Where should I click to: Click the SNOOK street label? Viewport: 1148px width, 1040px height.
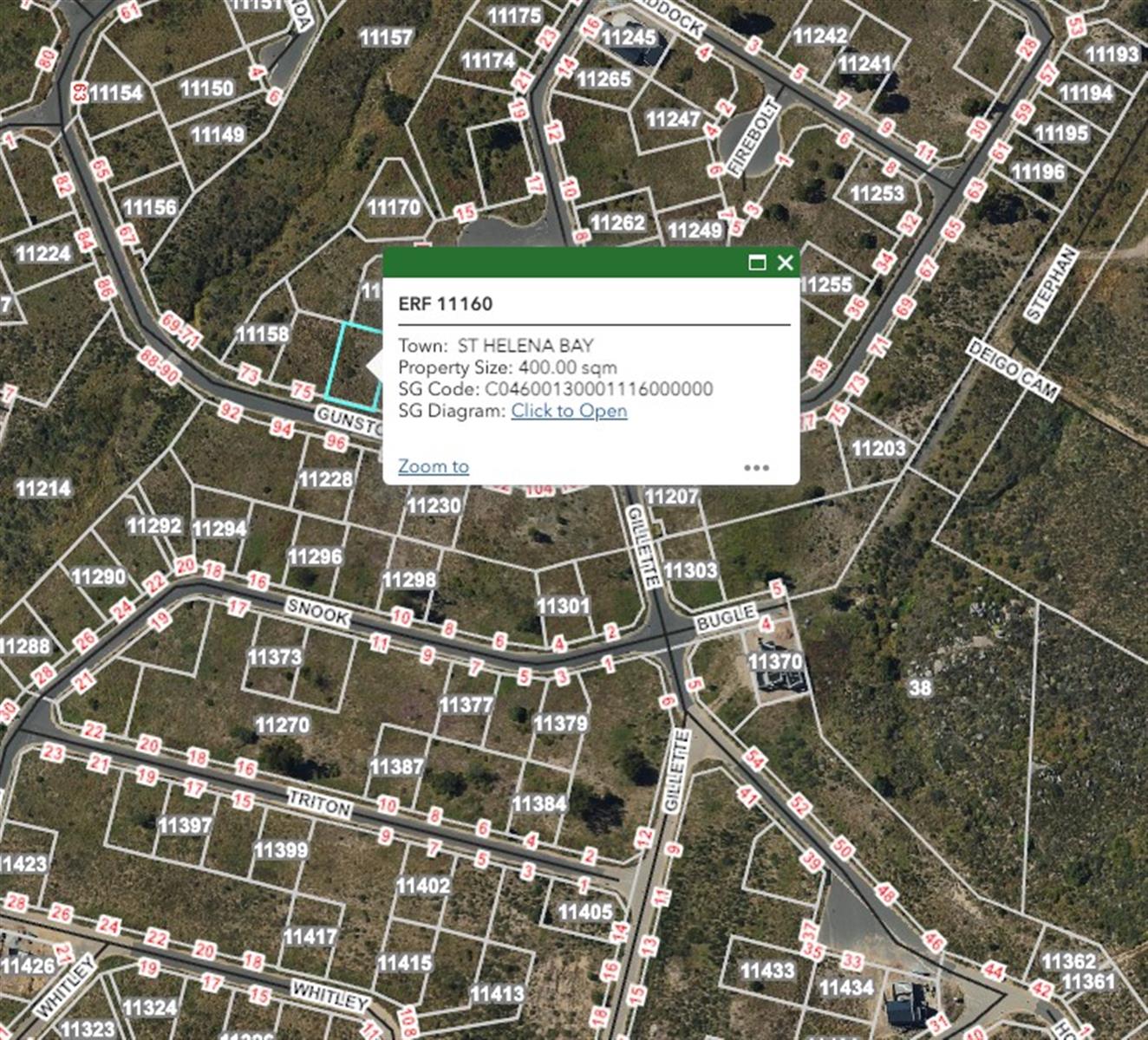[x=318, y=613]
